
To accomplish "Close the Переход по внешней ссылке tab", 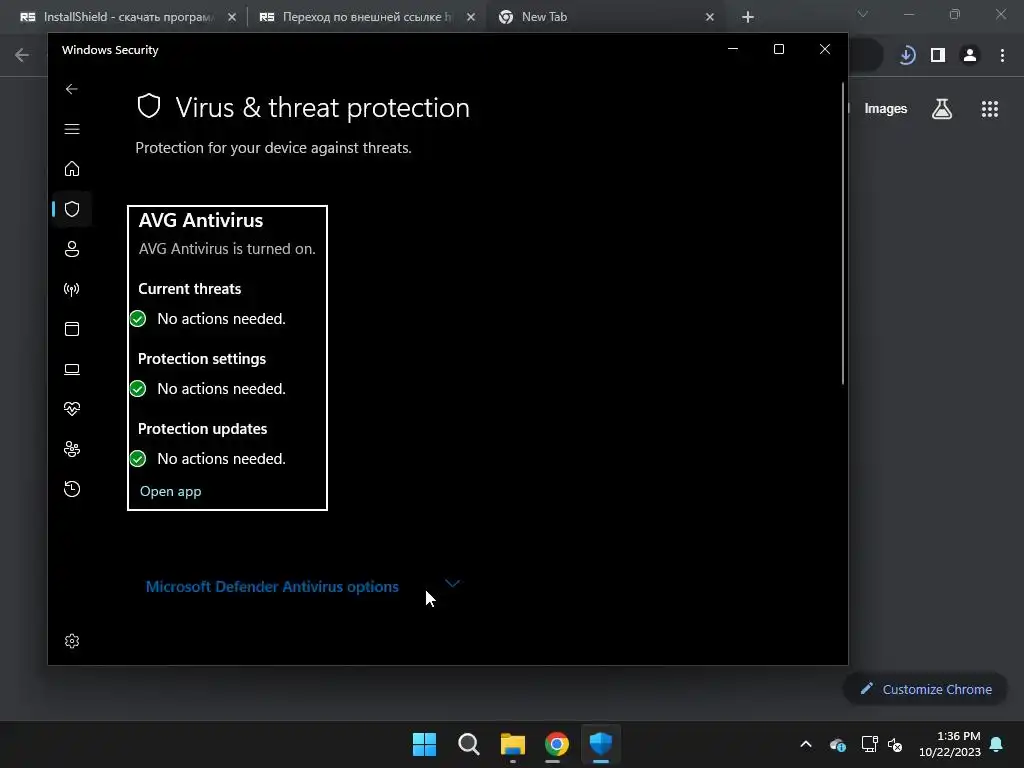I will pyautogui.click(x=471, y=17).
